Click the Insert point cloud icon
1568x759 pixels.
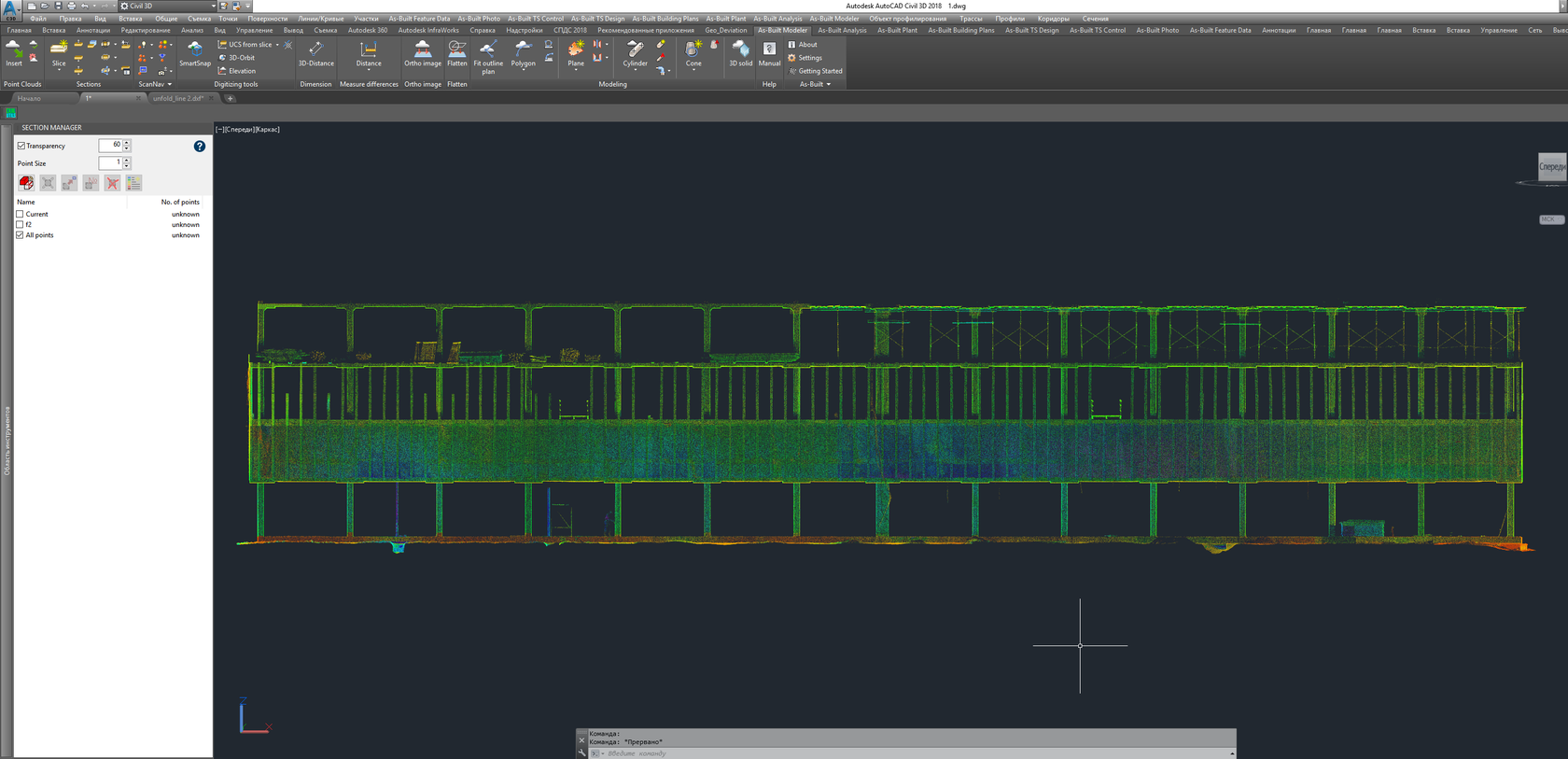point(13,53)
